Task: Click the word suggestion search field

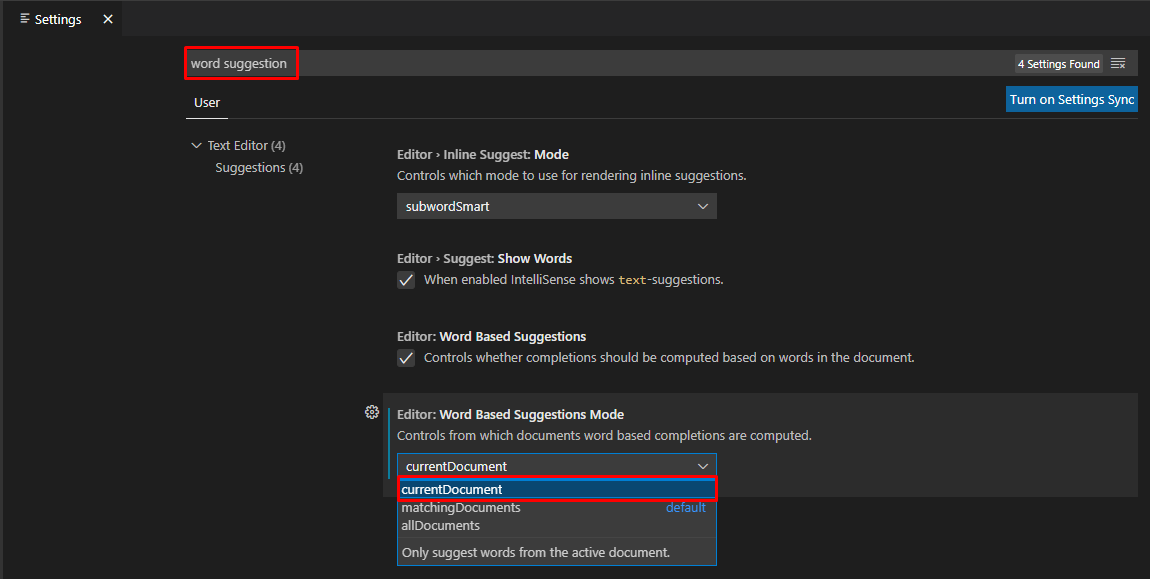Action: coord(241,62)
